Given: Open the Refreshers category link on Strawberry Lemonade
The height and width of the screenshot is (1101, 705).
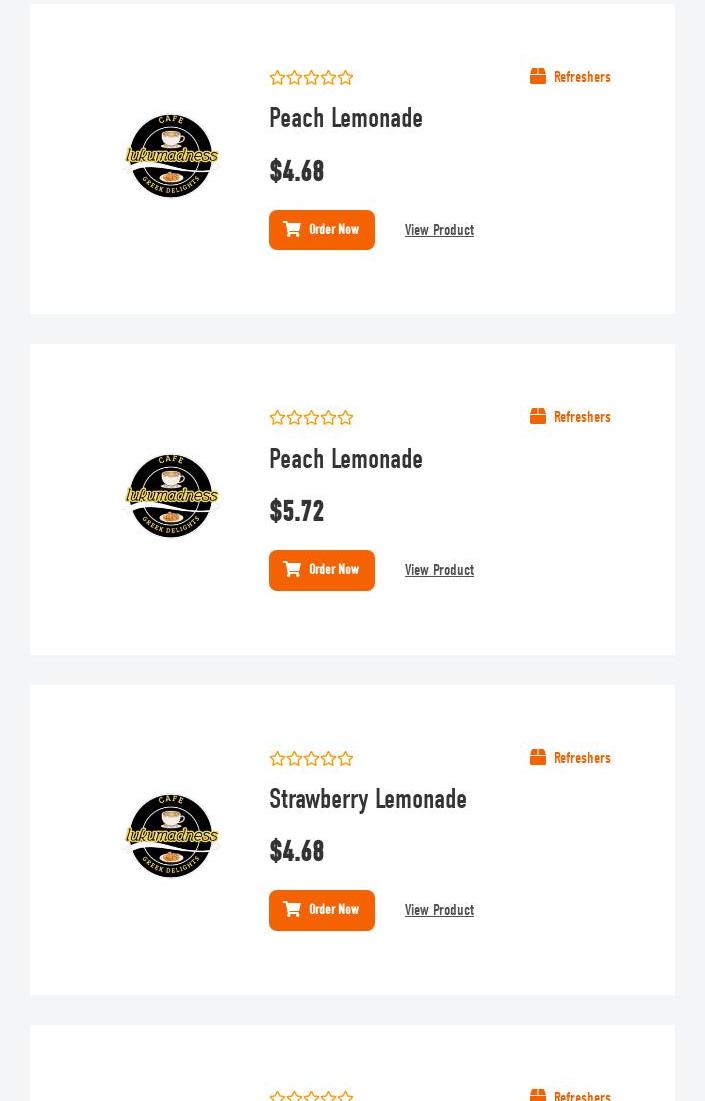Looking at the screenshot, I should point(582,758).
